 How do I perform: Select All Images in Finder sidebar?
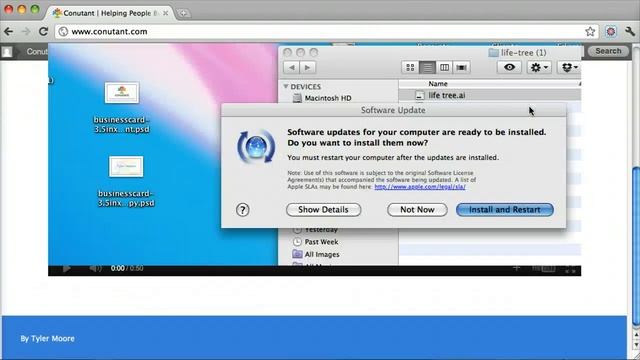[x=322, y=255]
